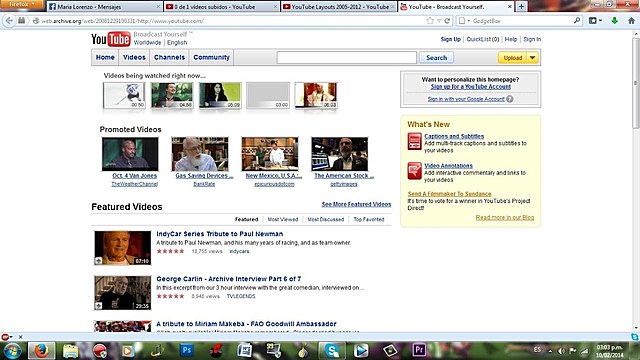
Task: Open the bookmarks menu dropdown button
Action: 596,21
